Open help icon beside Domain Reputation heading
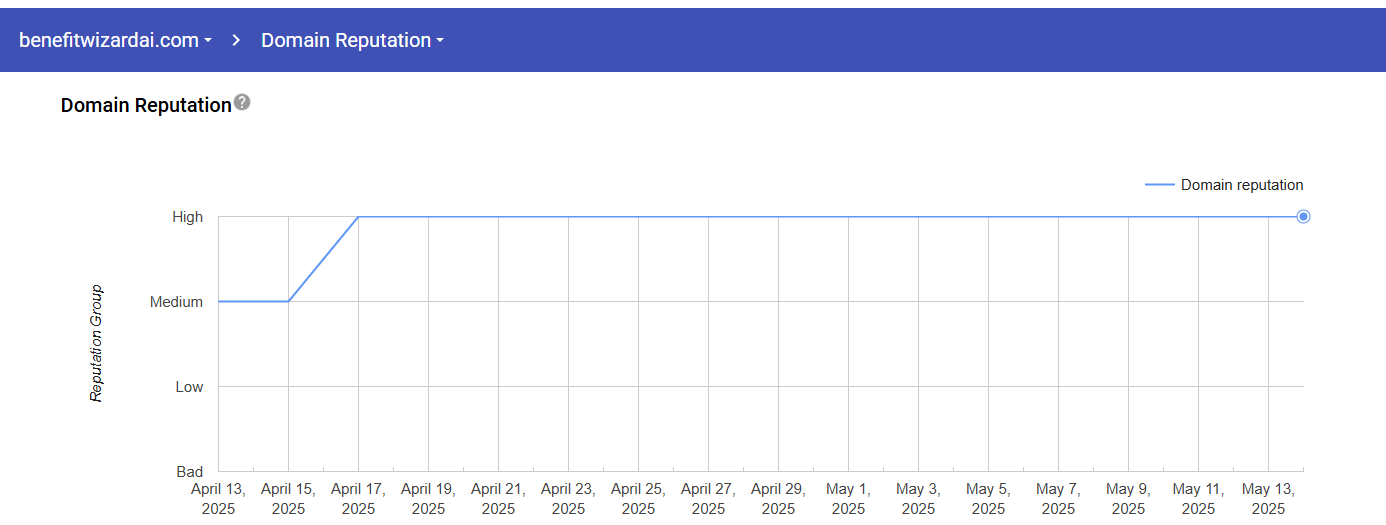 pyautogui.click(x=242, y=103)
